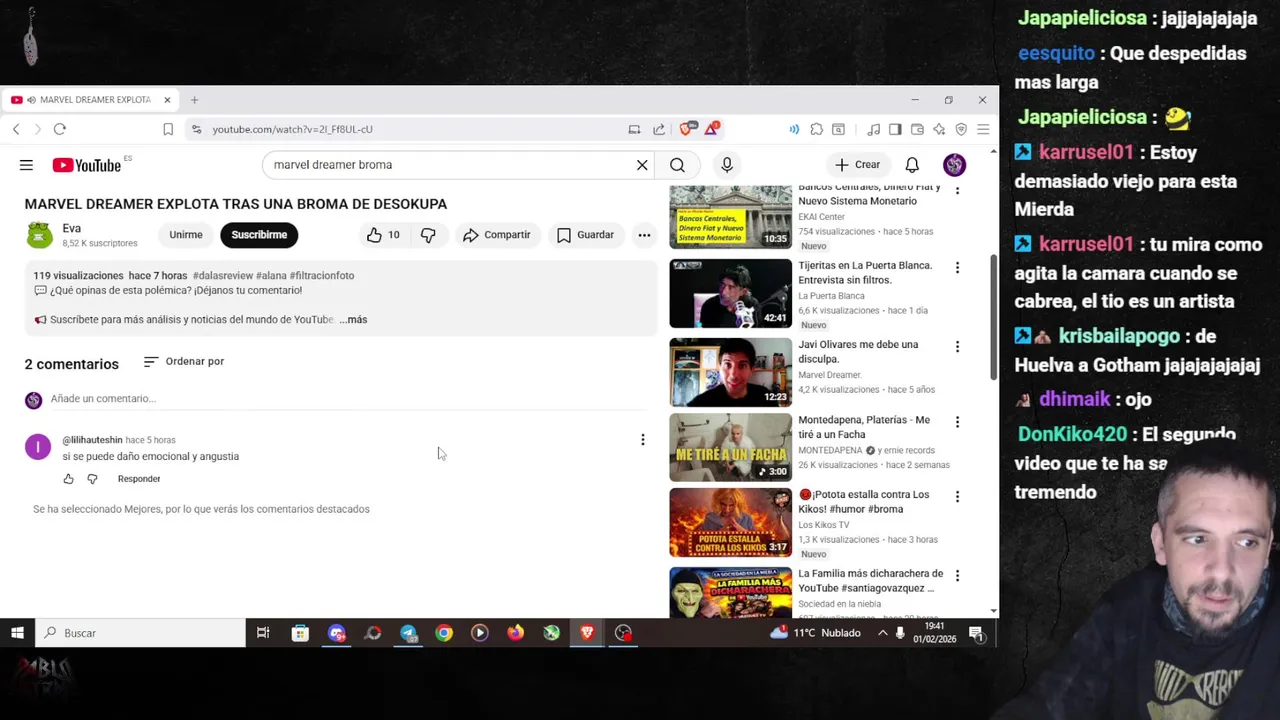Image resolution: width=1280 pixels, height=720 pixels.
Task: Clear the search box with the X
Action: pos(642,165)
